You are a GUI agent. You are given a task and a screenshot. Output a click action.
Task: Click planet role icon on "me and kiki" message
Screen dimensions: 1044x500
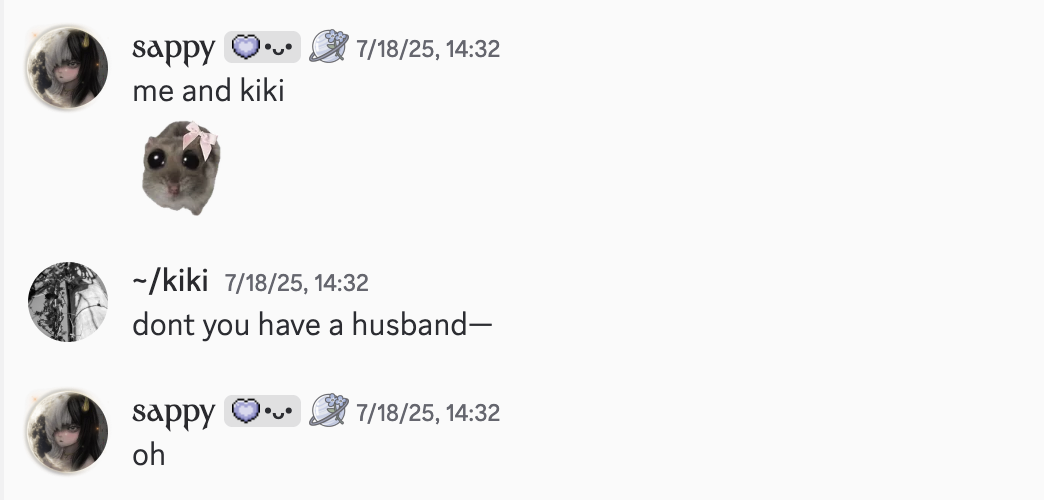point(328,47)
